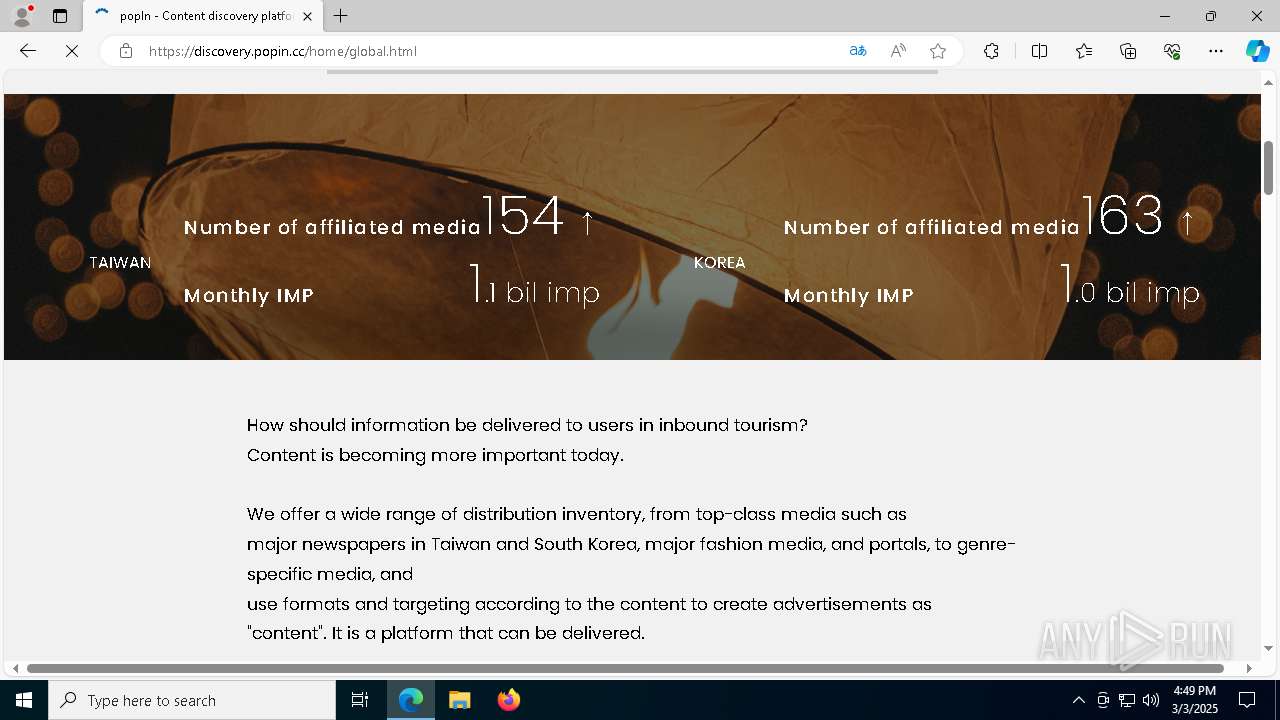The height and width of the screenshot is (720, 1280).
Task: Click the horizontal scrollbar thumb
Action: (x=625, y=668)
